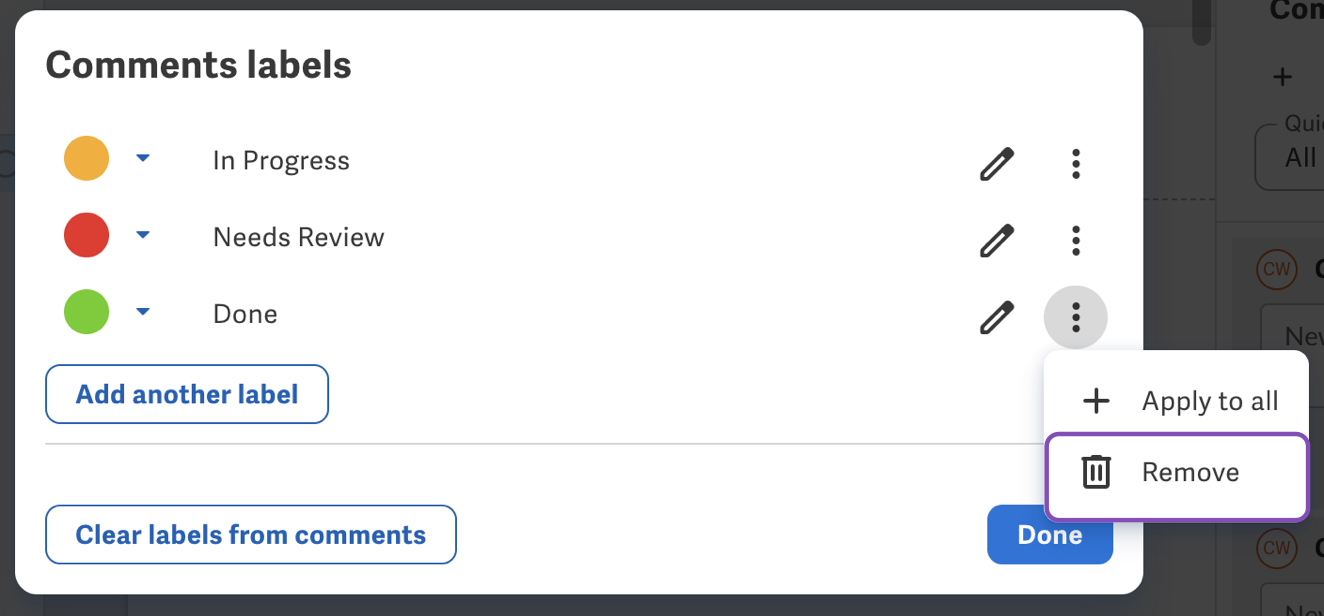The image size is (1324, 616).
Task: Click the orange color swatch for In Progress
Action: pyautogui.click(x=86, y=159)
